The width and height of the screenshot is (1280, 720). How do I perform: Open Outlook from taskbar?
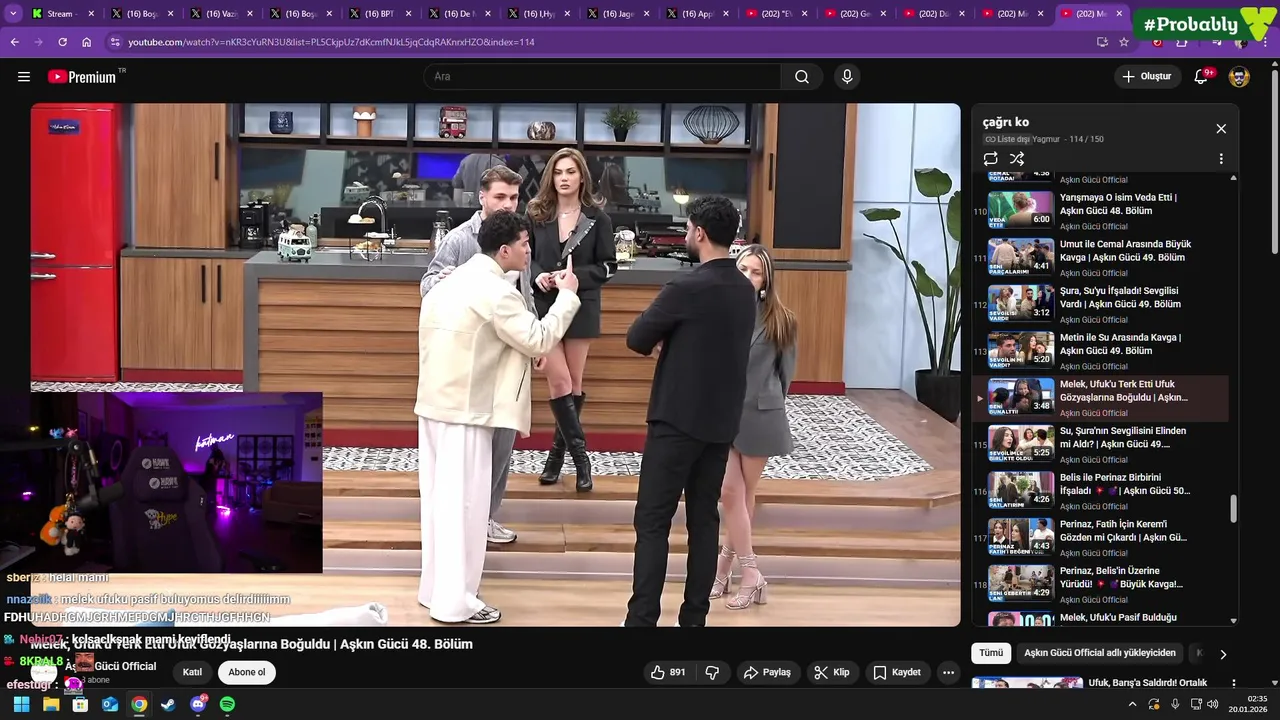coord(110,705)
